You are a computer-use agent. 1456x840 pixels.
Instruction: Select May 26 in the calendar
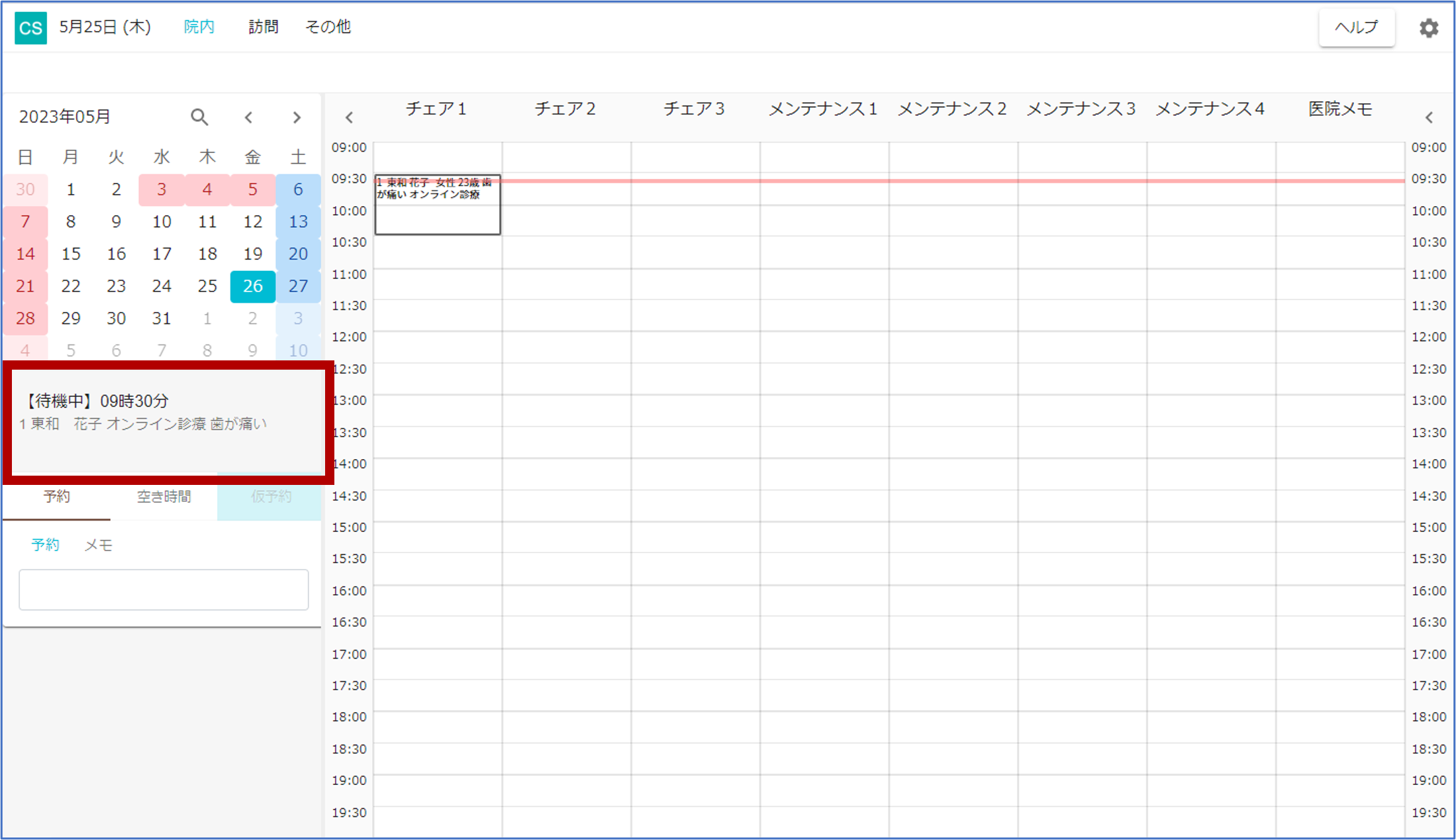[x=252, y=286]
